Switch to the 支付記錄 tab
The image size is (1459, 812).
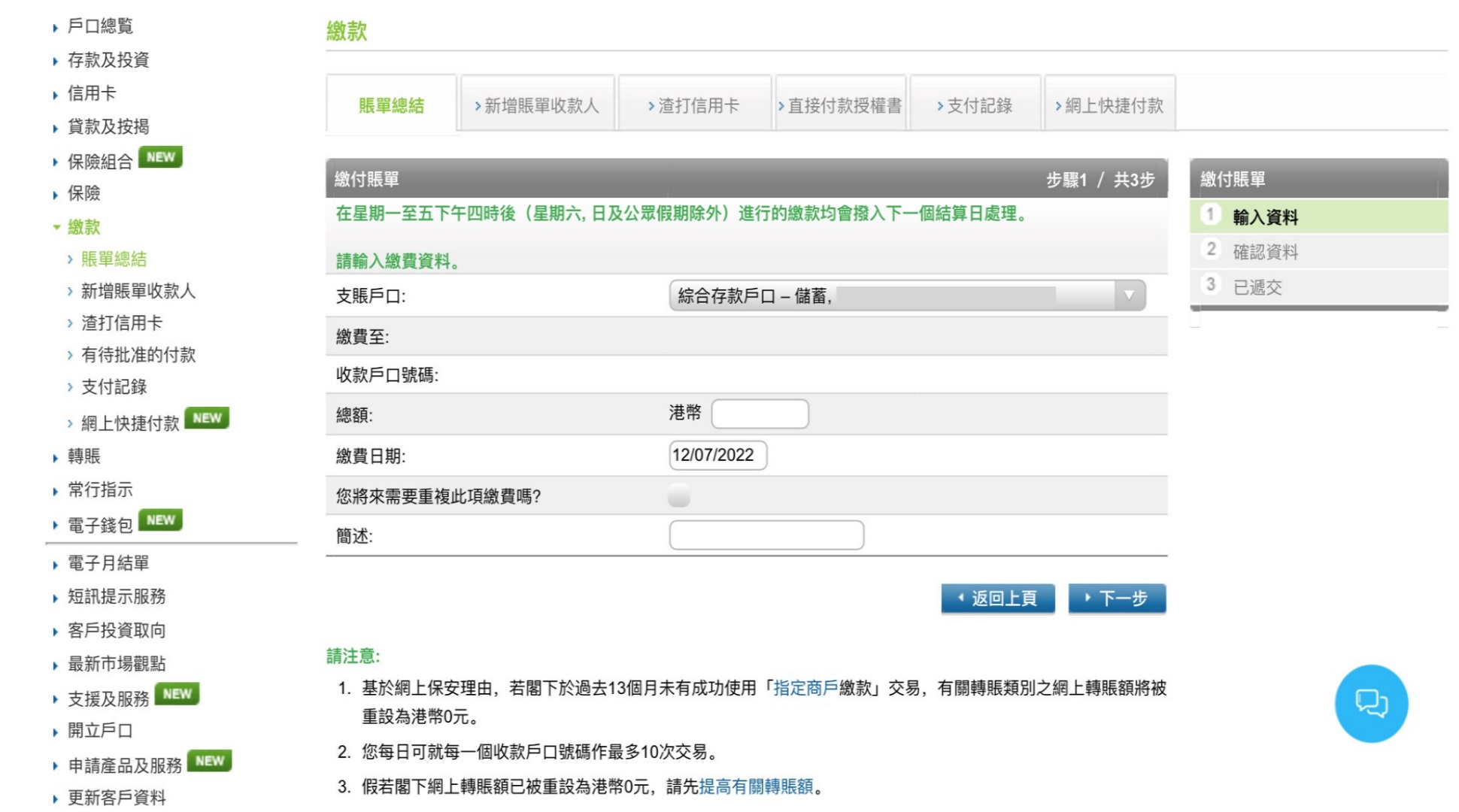(x=973, y=105)
